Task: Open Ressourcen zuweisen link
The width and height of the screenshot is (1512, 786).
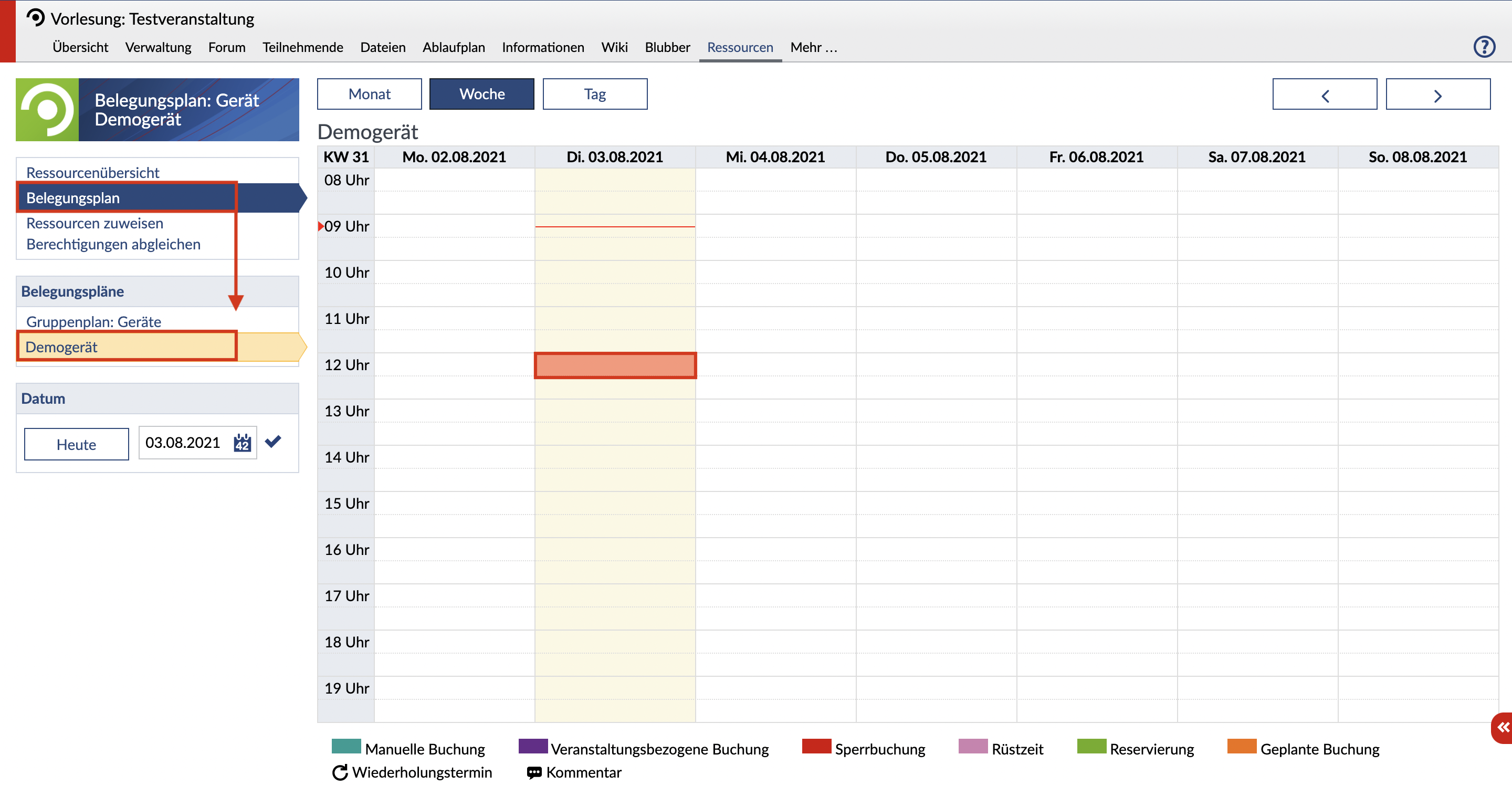Action: point(94,223)
